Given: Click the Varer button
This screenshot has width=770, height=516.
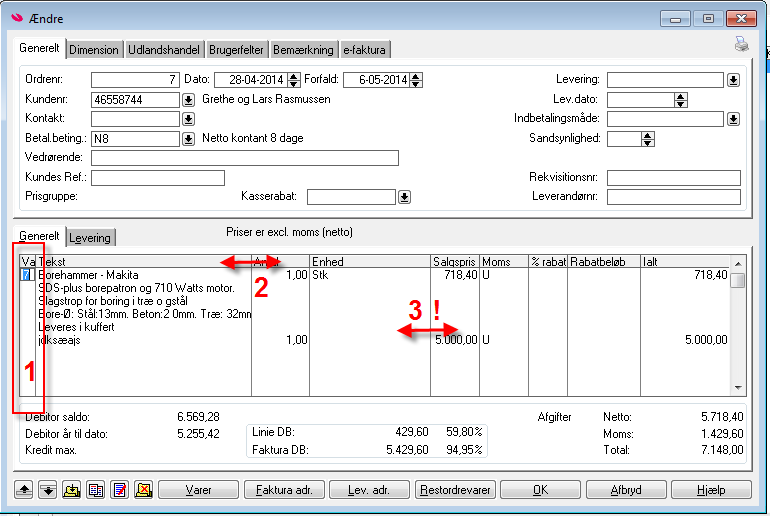Looking at the screenshot, I should click(198, 489).
